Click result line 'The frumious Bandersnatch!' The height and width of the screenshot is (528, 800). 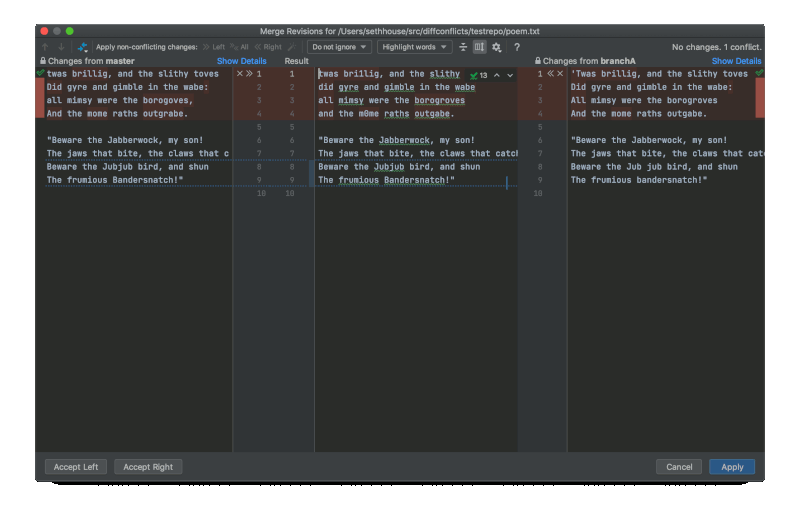coord(386,180)
